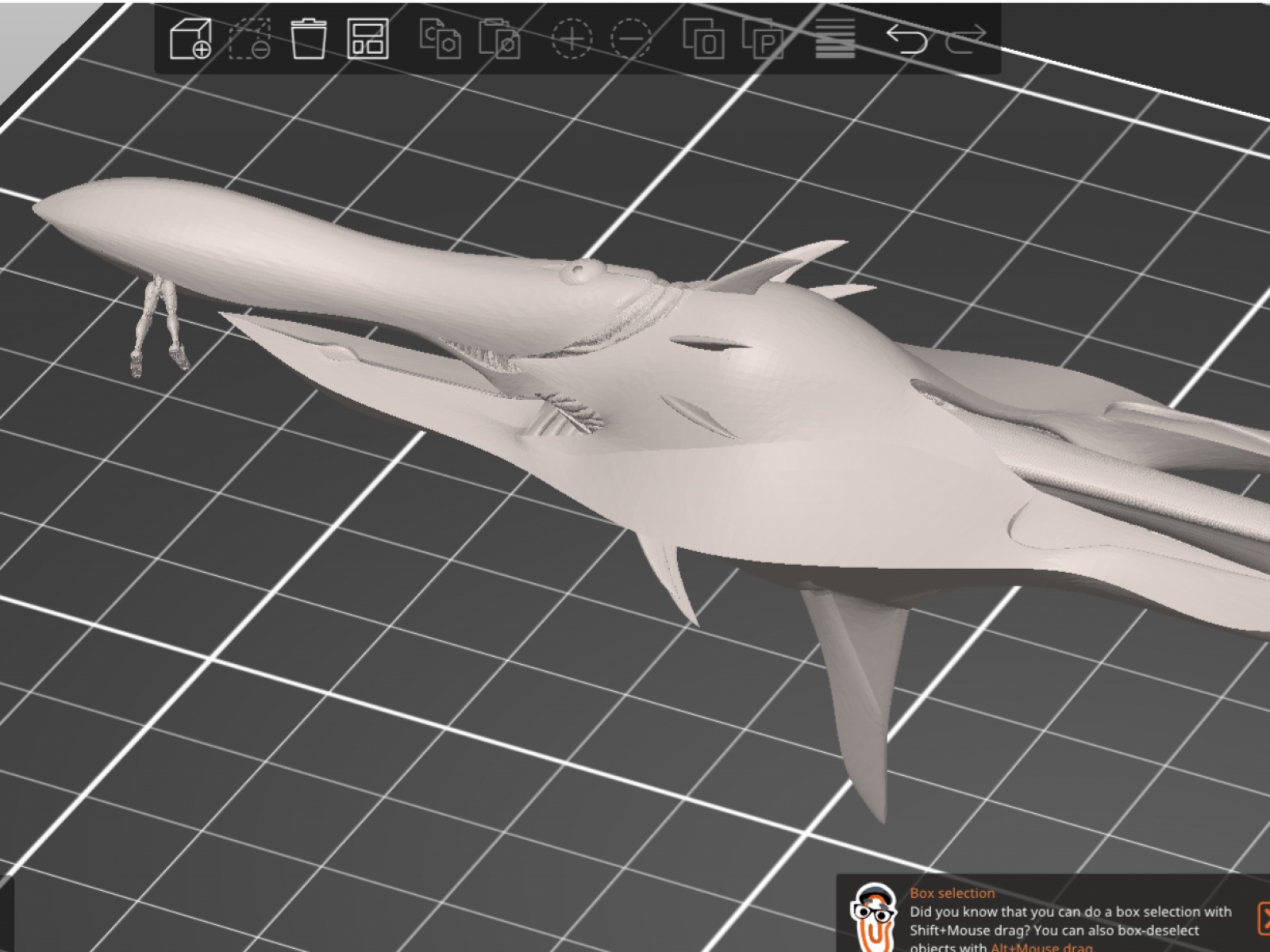Select the small humanoid figure model
Image resolution: width=1270 pixels, height=952 pixels.
(159, 325)
